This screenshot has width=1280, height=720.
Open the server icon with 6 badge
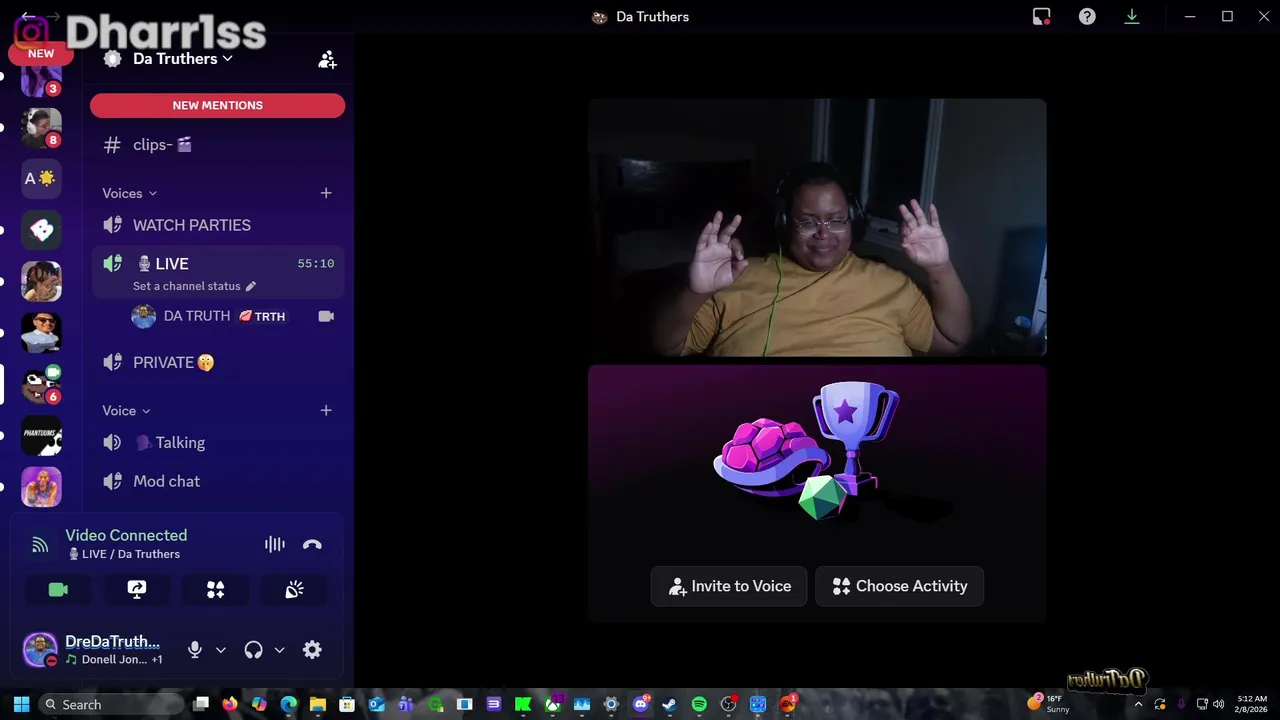(x=42, y=384)
